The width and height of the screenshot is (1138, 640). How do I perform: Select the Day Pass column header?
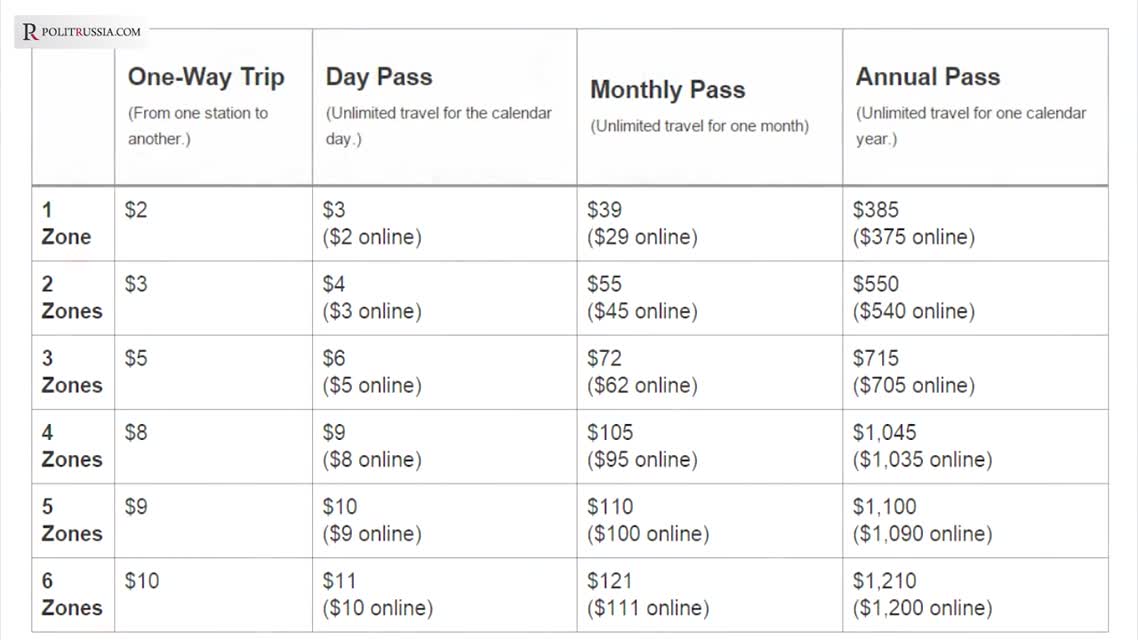[x=379, y=77]
